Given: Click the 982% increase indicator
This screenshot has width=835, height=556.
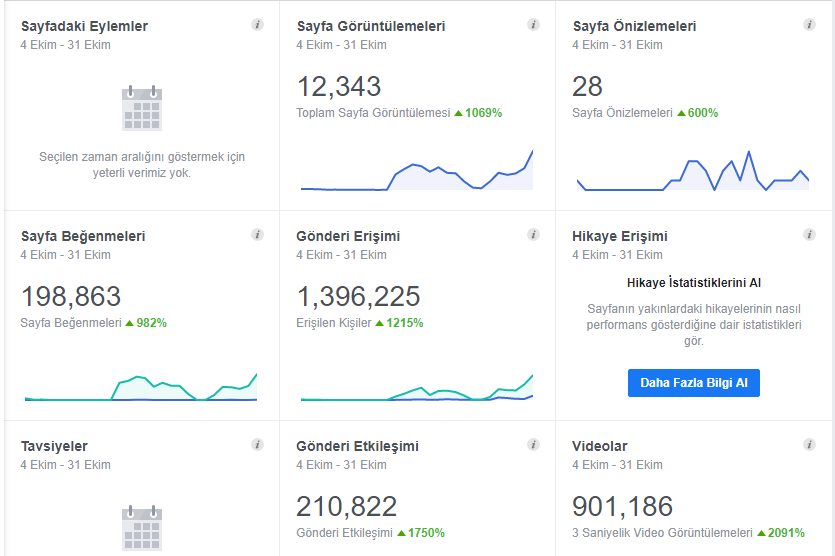Looking at the screenshot, I should [146, 323].
